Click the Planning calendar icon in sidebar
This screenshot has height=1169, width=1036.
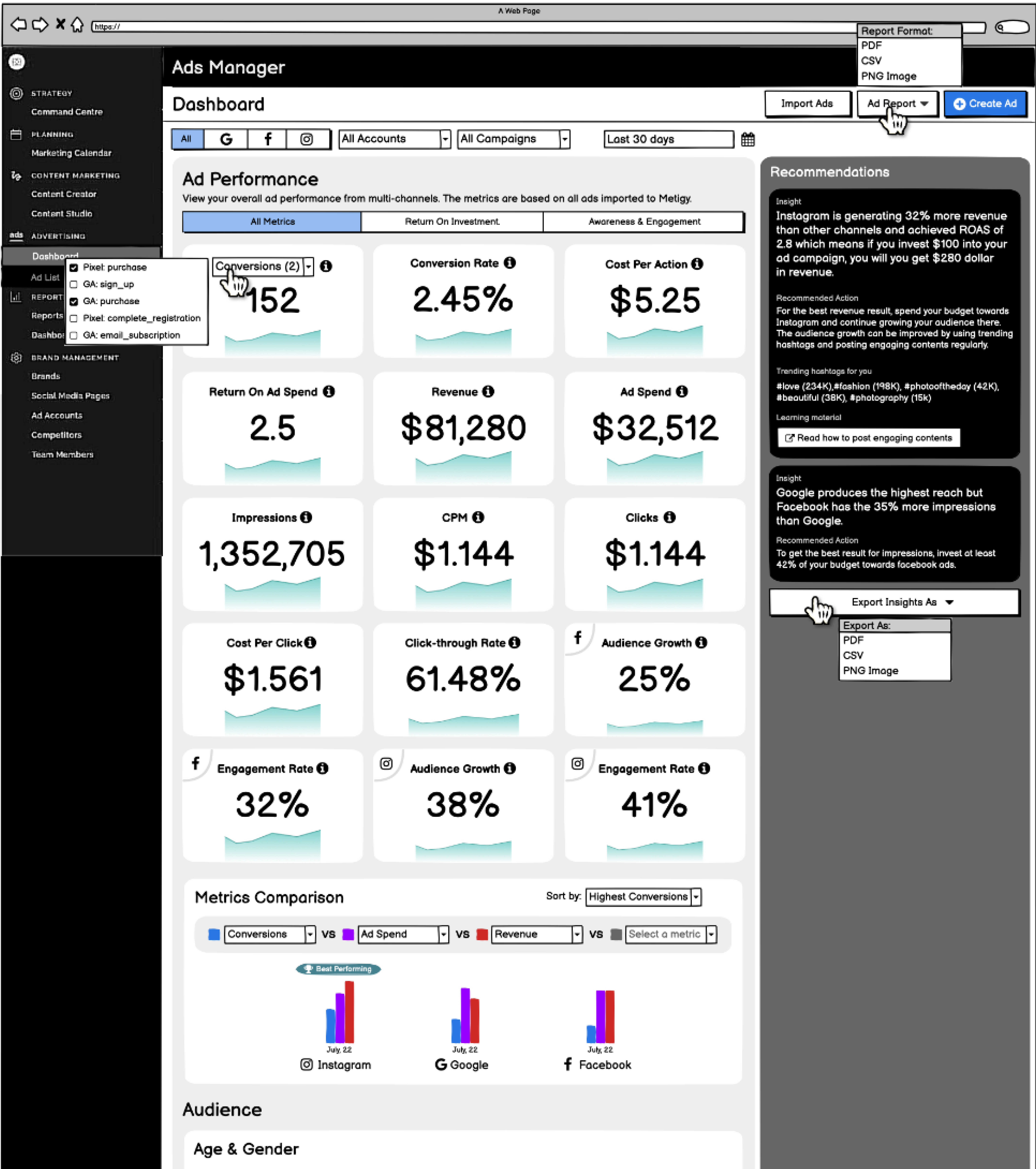16,134
